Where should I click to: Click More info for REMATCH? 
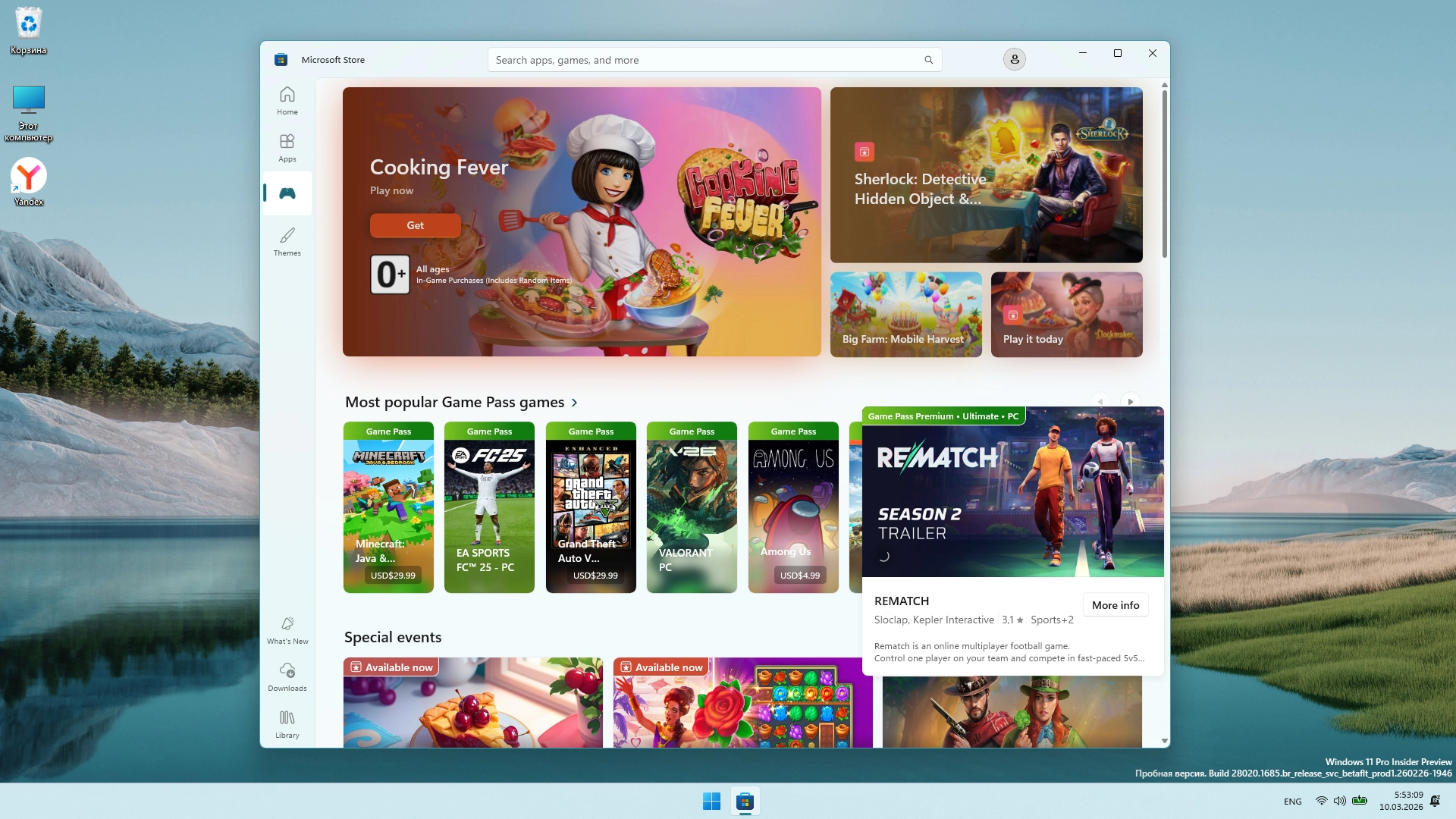(x=1115, y=605)
